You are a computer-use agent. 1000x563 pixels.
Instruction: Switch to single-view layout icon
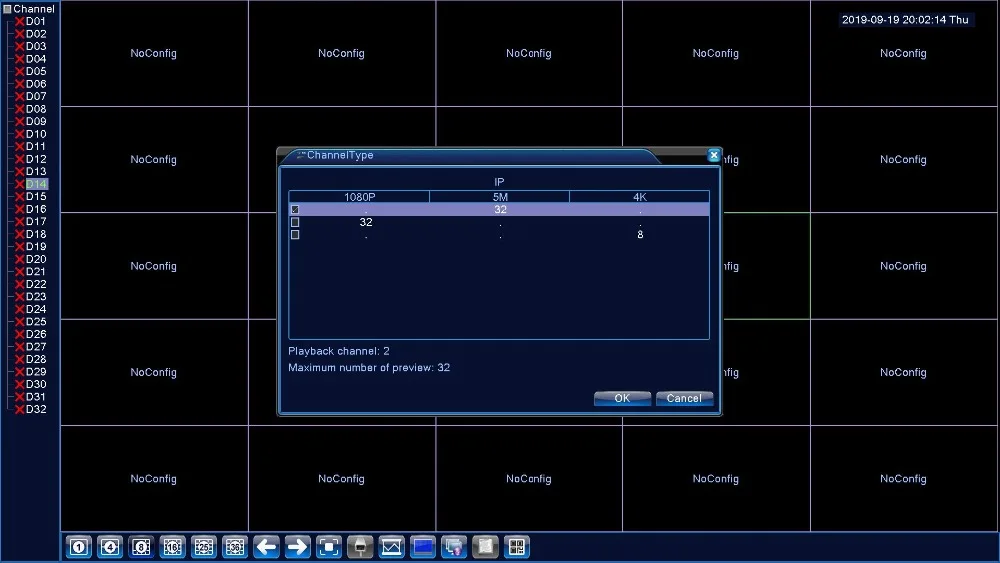tap(79, 547)
